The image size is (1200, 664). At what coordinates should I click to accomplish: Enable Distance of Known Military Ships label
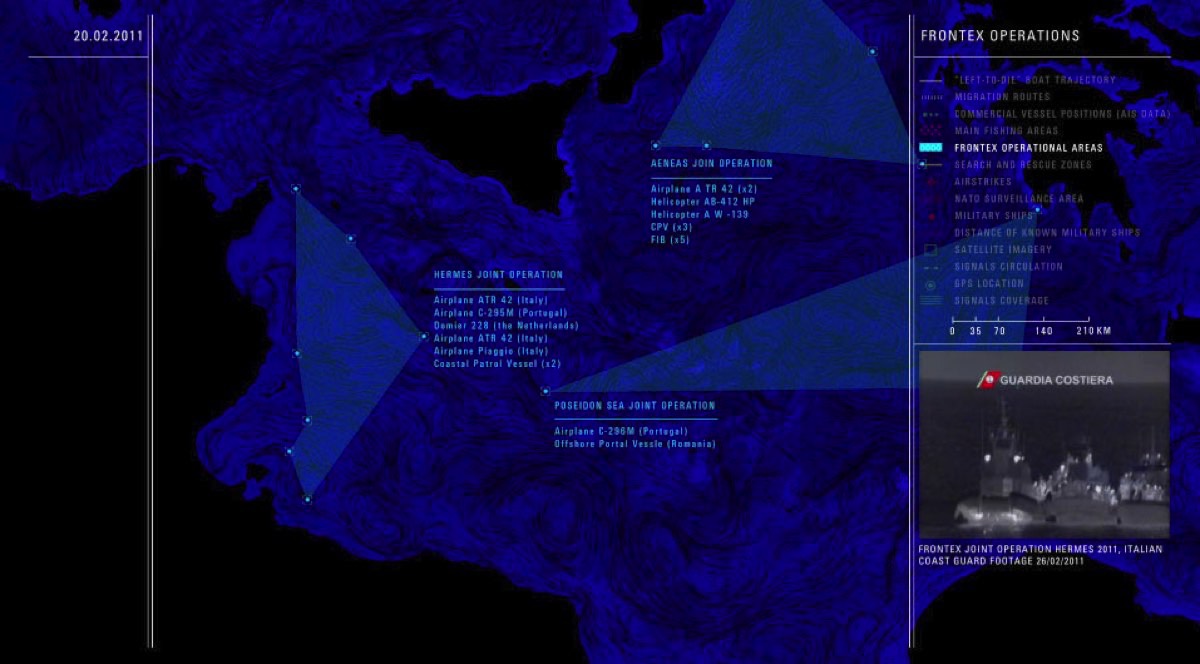[1046, 233]
